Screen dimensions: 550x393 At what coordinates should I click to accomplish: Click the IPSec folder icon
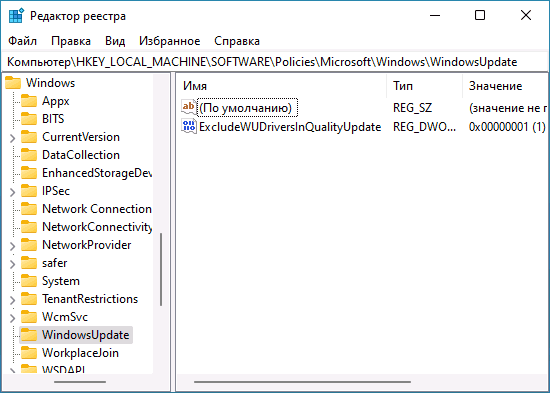pyautogui.click(x=29, y=191)
